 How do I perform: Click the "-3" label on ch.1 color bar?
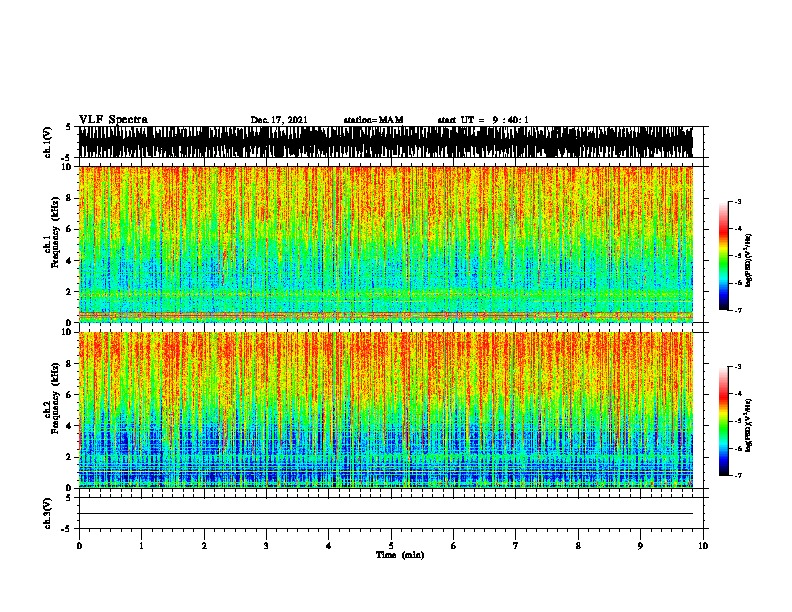pos(737,201)
